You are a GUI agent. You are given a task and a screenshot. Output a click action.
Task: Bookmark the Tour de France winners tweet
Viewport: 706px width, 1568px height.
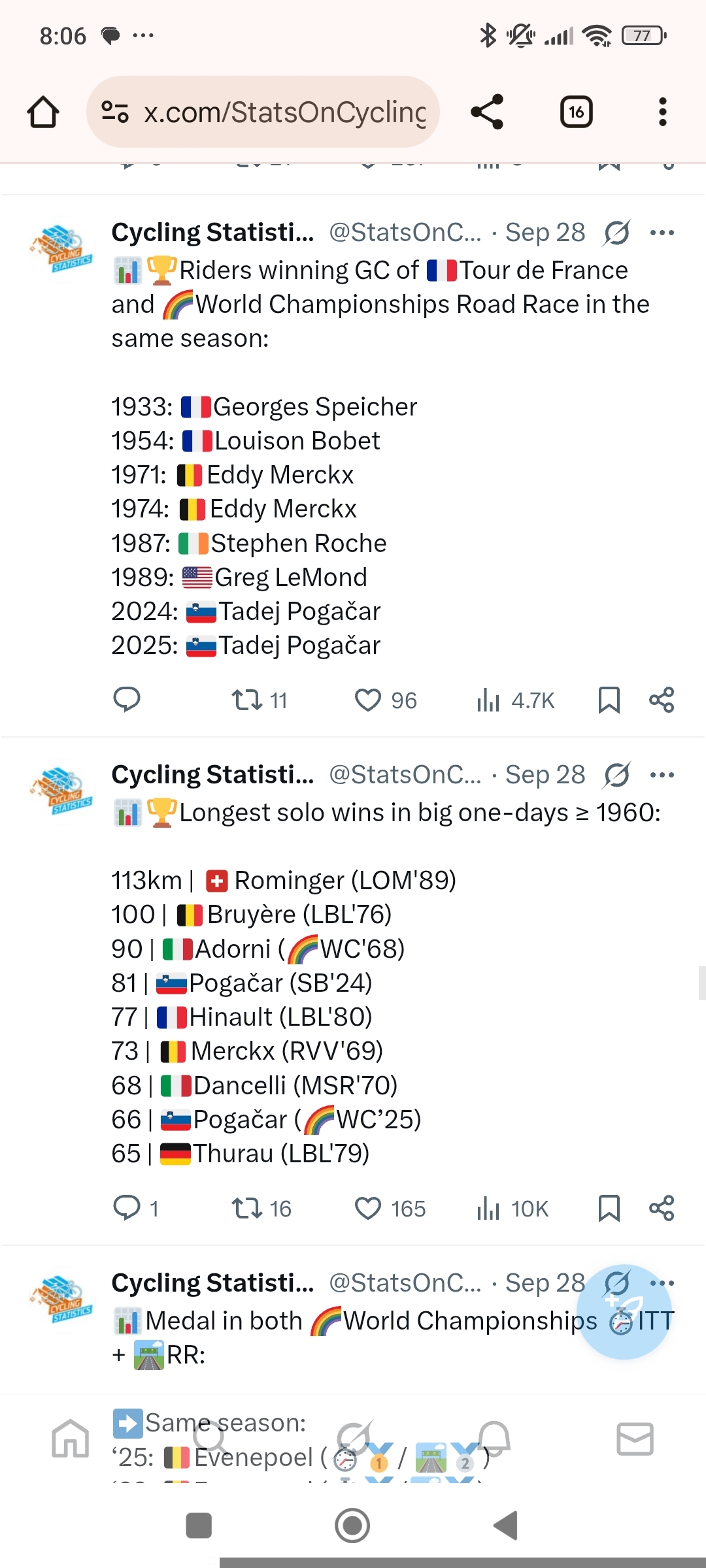point(609,700)
